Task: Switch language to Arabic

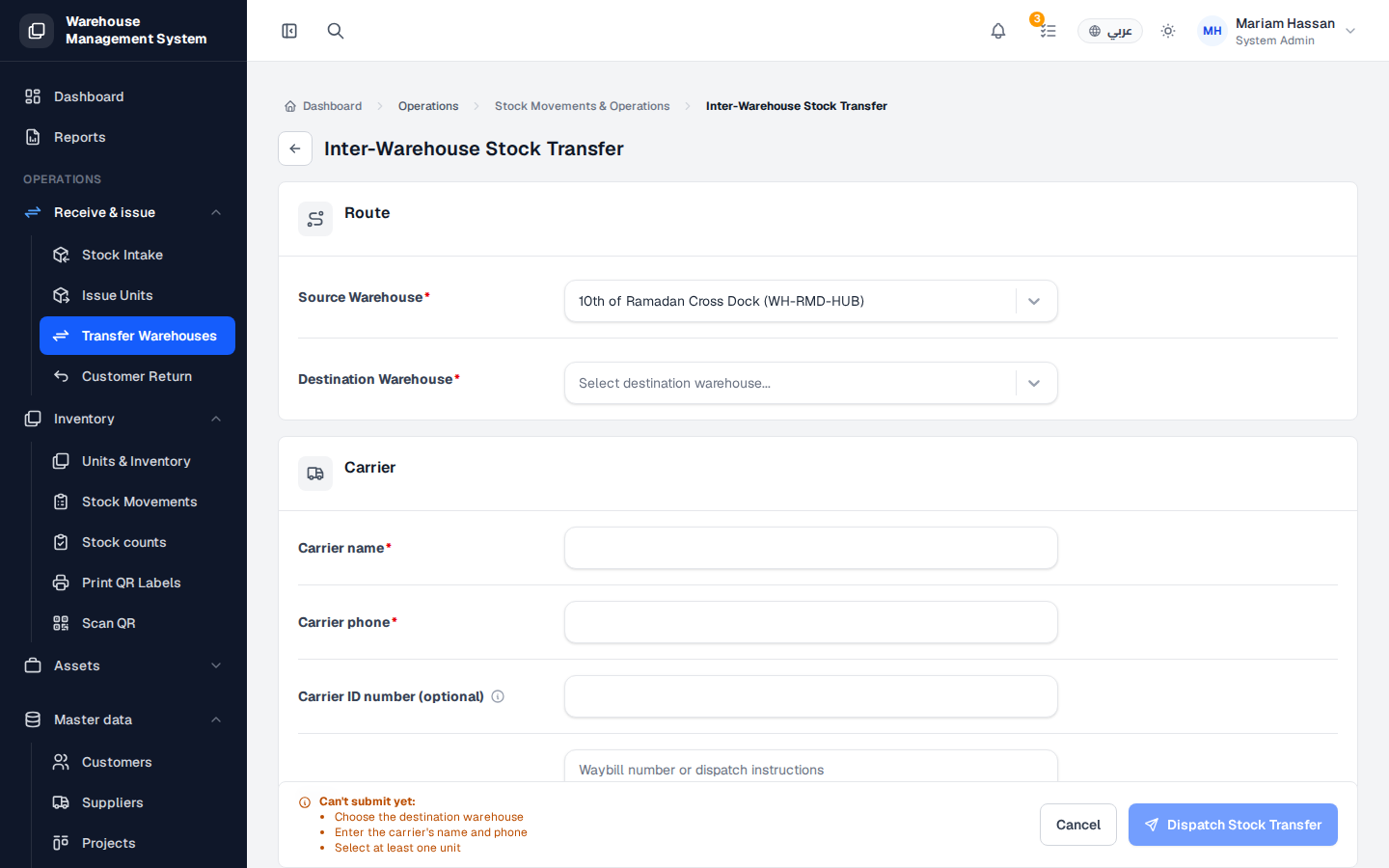Action: (x=1110, y=31)
